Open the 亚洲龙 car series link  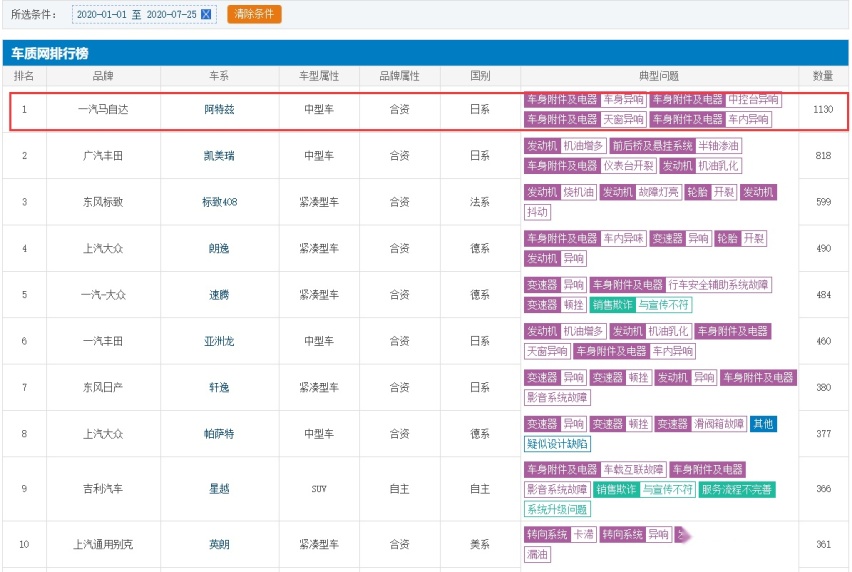[x=219, y=341]
